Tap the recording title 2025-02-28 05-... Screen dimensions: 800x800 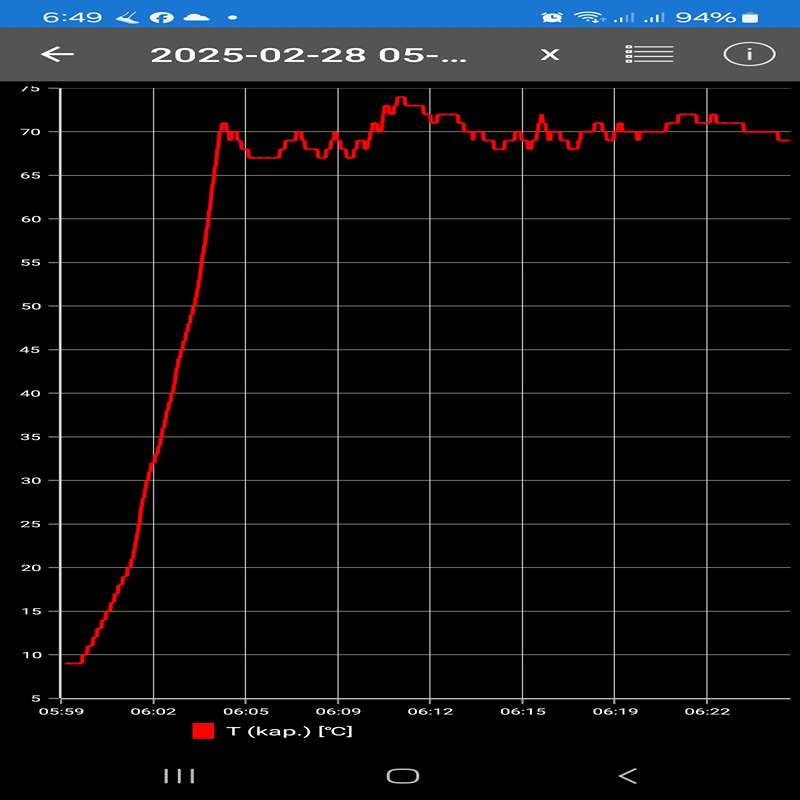pos(308,54)
